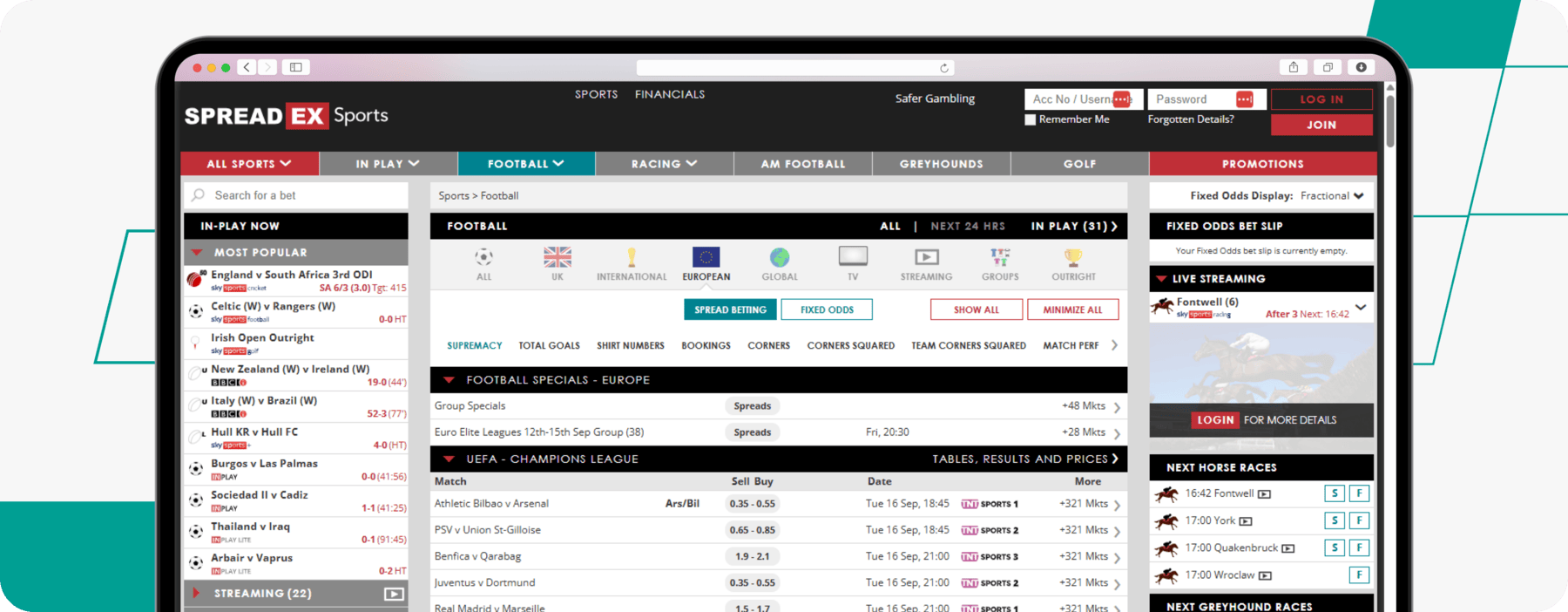Go back with browser back arrow
Viewport: 1568px width, 612px height.
pyautogui.click(x=247, y=67)
